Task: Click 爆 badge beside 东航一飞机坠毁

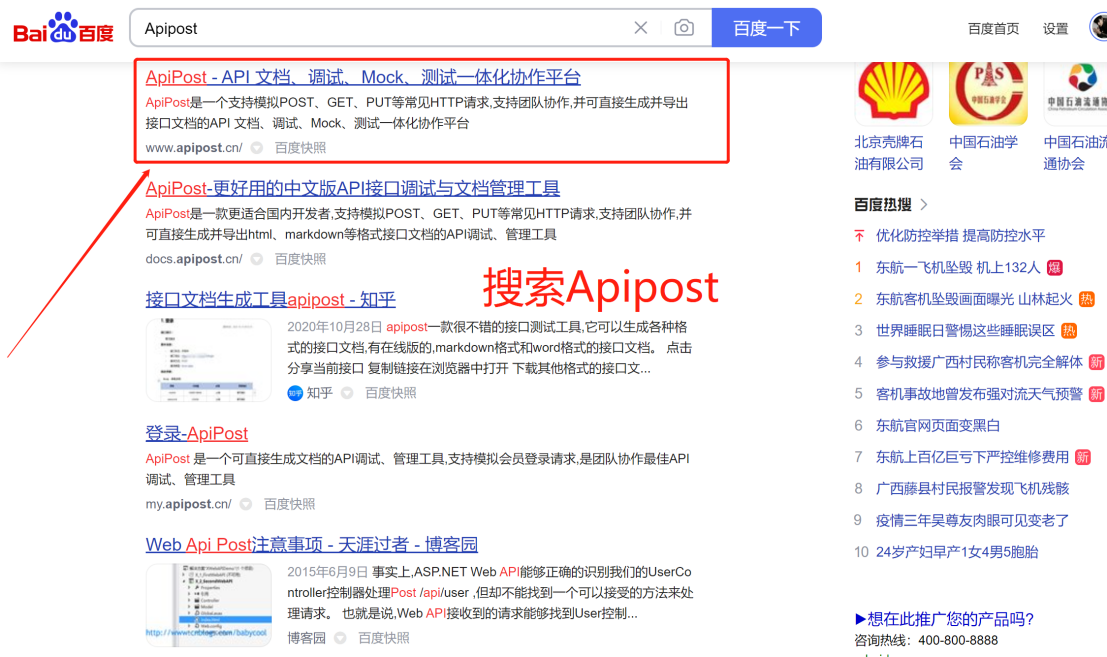Action: pos(1054,267)
